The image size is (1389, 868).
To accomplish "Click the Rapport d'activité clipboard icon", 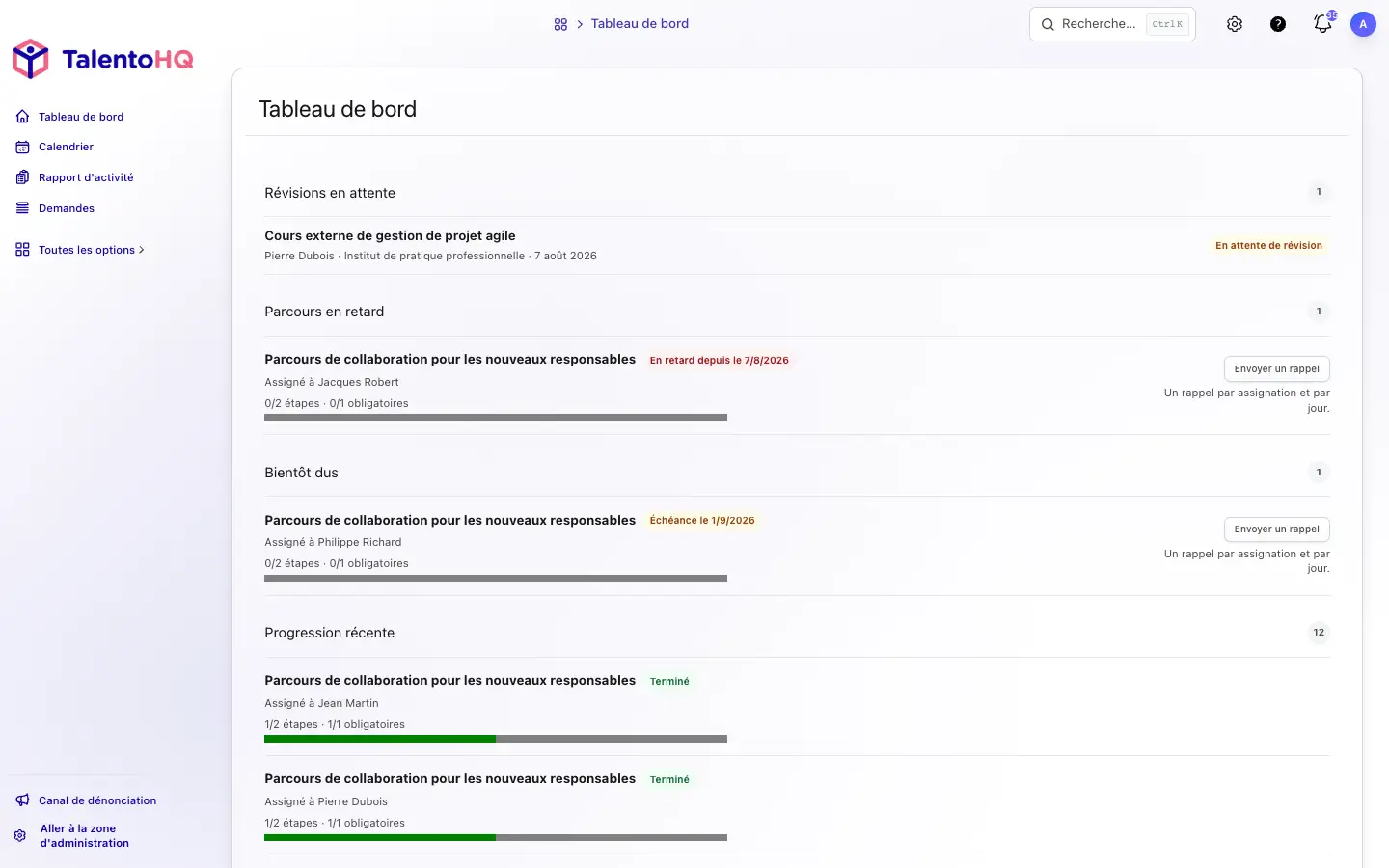I will click(22, 177).
